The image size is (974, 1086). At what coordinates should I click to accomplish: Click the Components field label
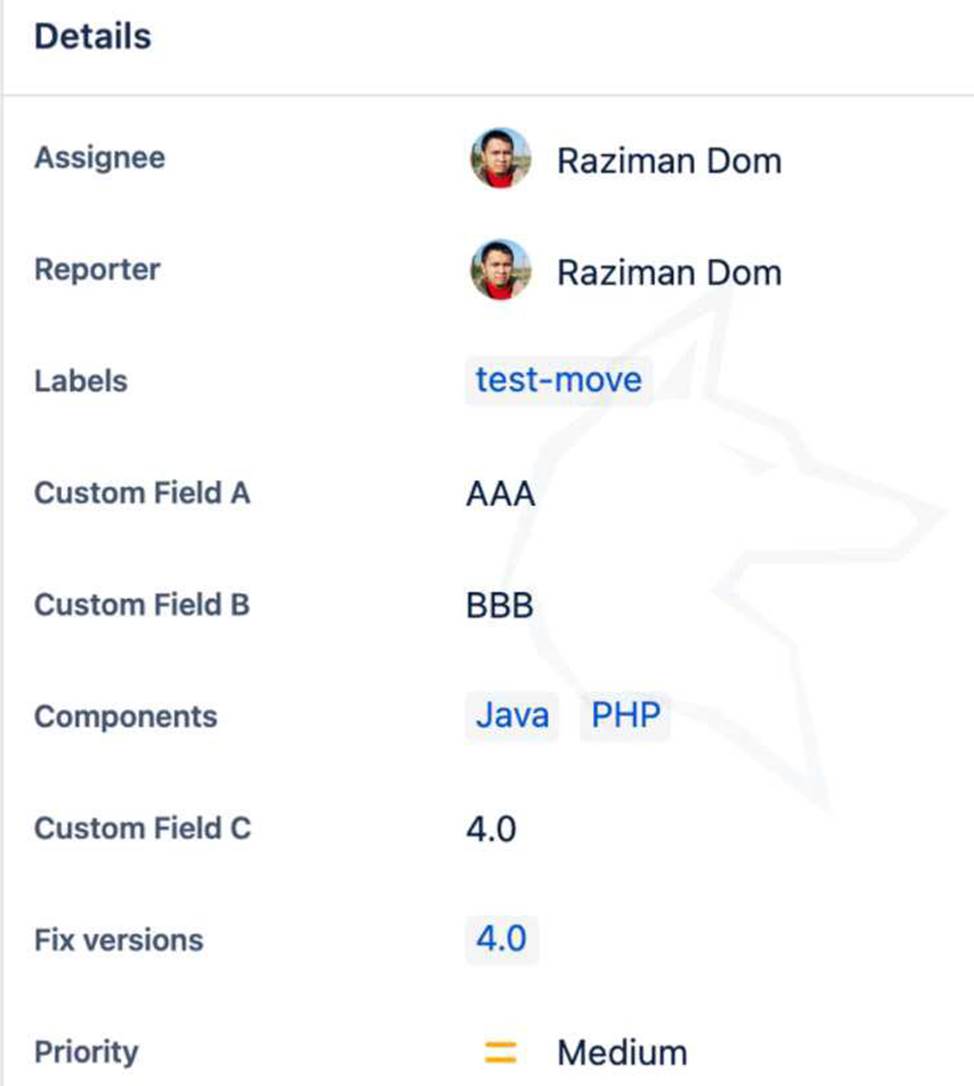(125, 717)
